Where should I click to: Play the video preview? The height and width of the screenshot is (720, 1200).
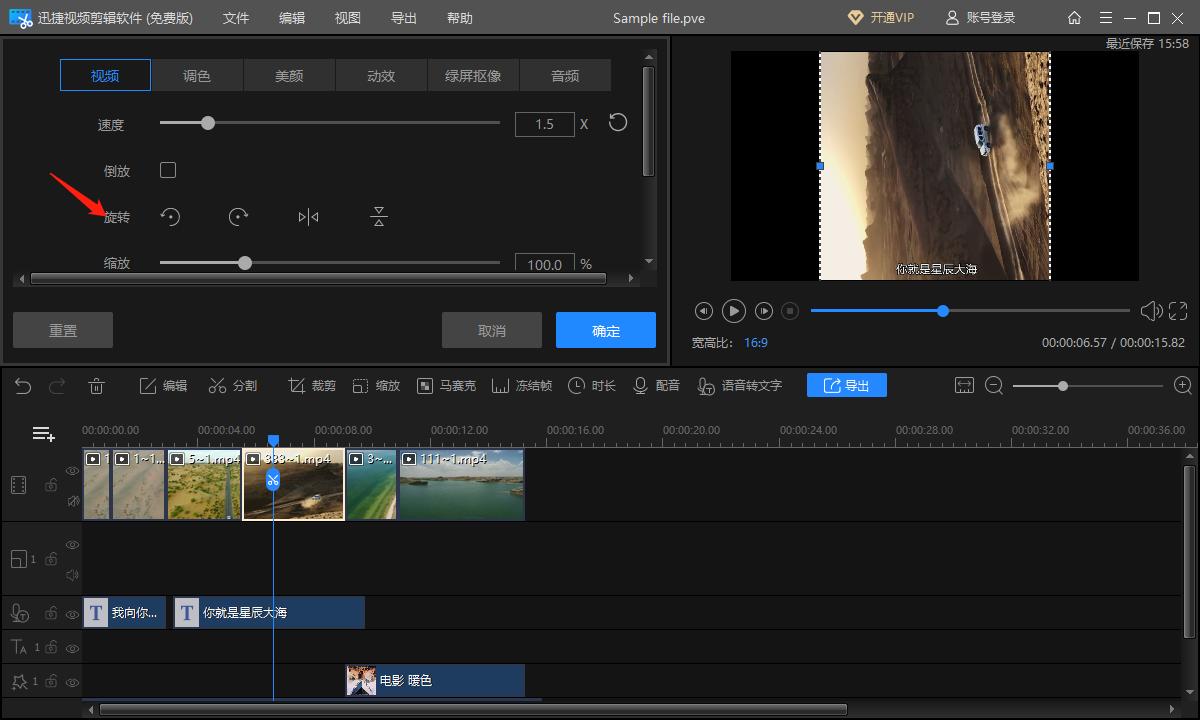pyautogui.click(x=733, y=311)
